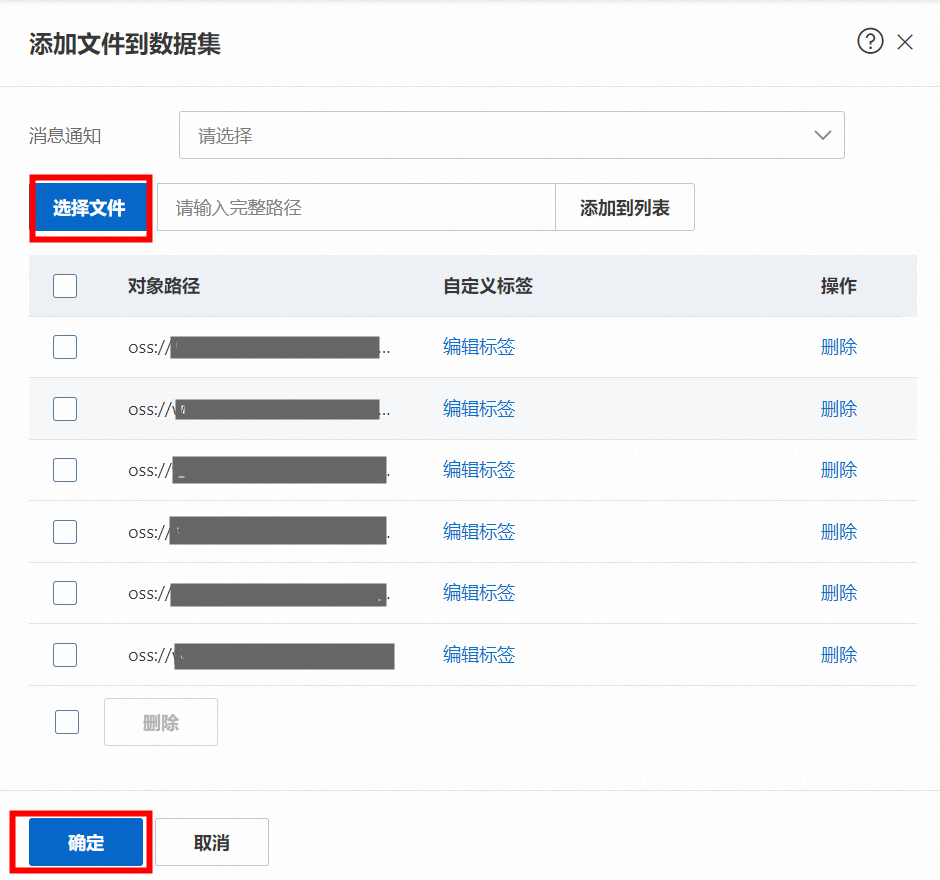Click 编辑标签 in the fifth row
The image size is (940, 880).
479,593
